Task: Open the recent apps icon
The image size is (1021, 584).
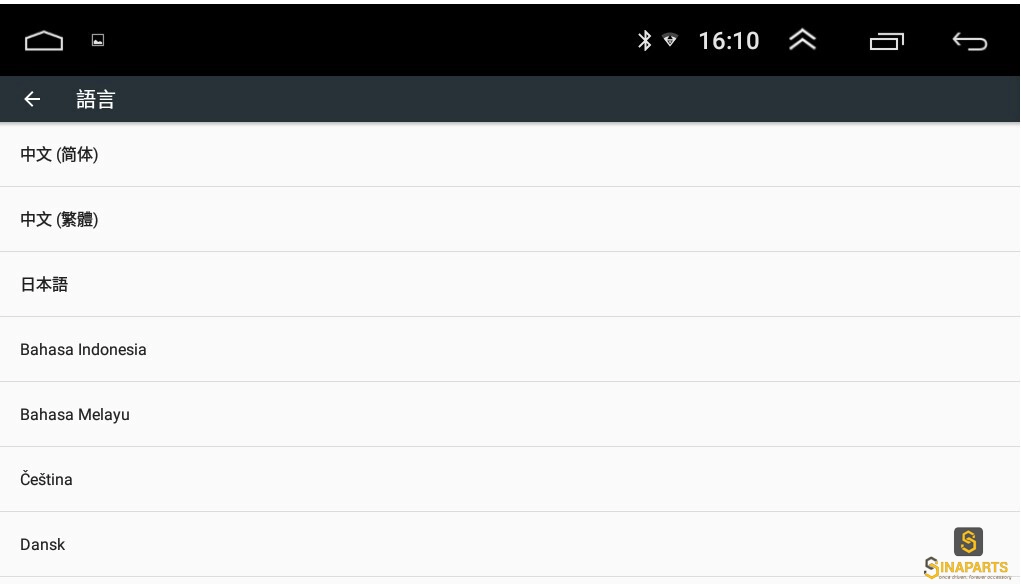Action: coord(886,41)
